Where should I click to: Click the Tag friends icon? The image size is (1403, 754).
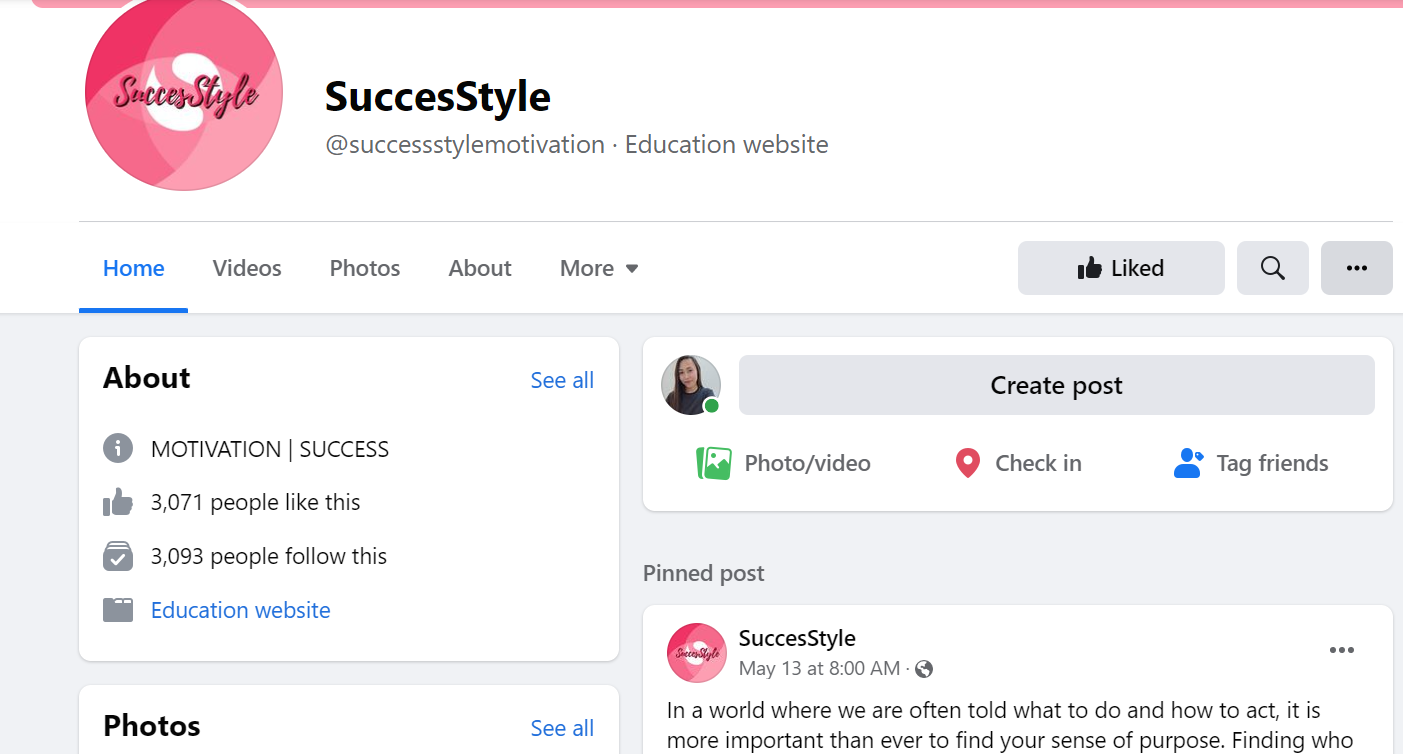click(x=1188, y=463)
